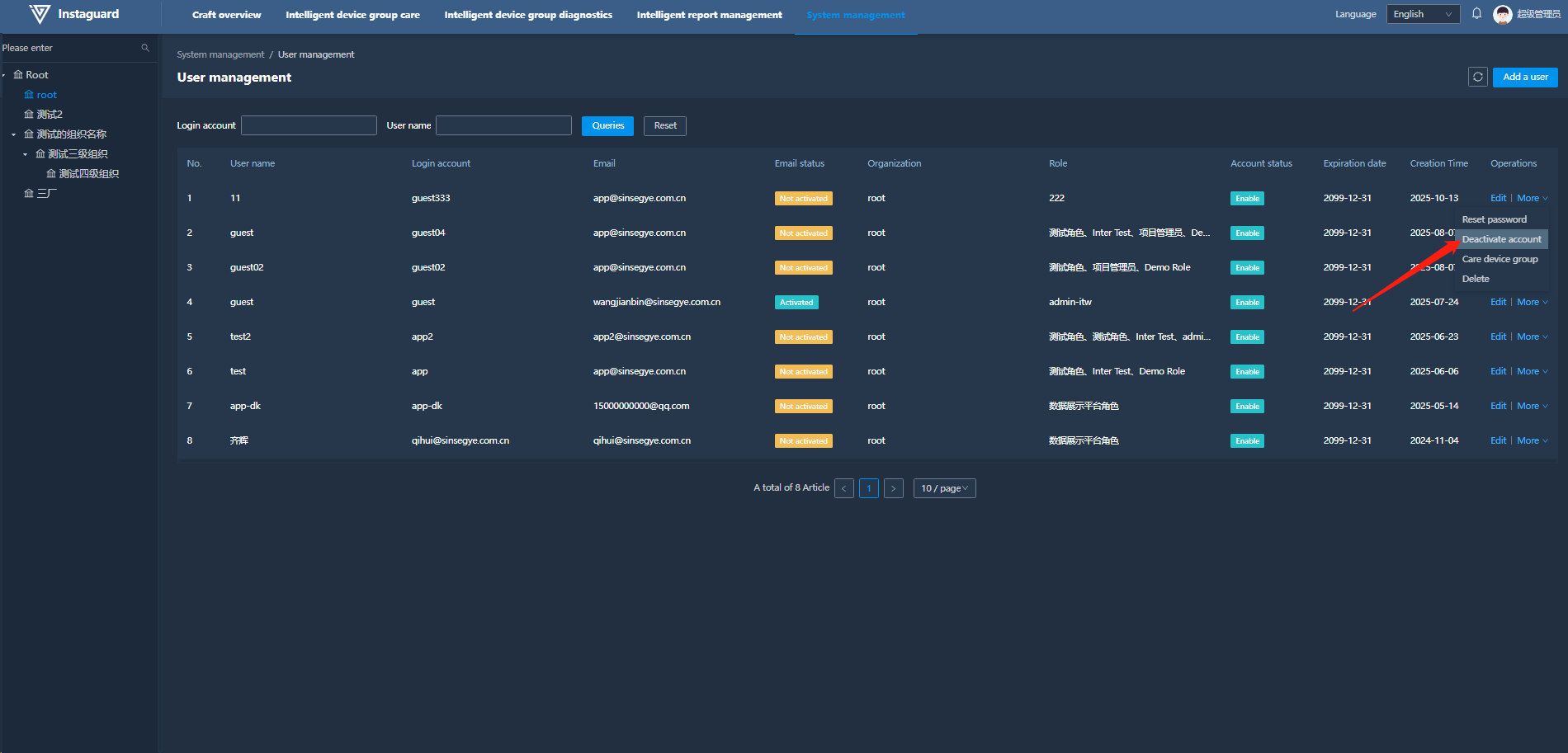The height and width of the screenshot is (753, 1568).
Task: Expand More dropdown for user test2
Action: (1532, 336)
